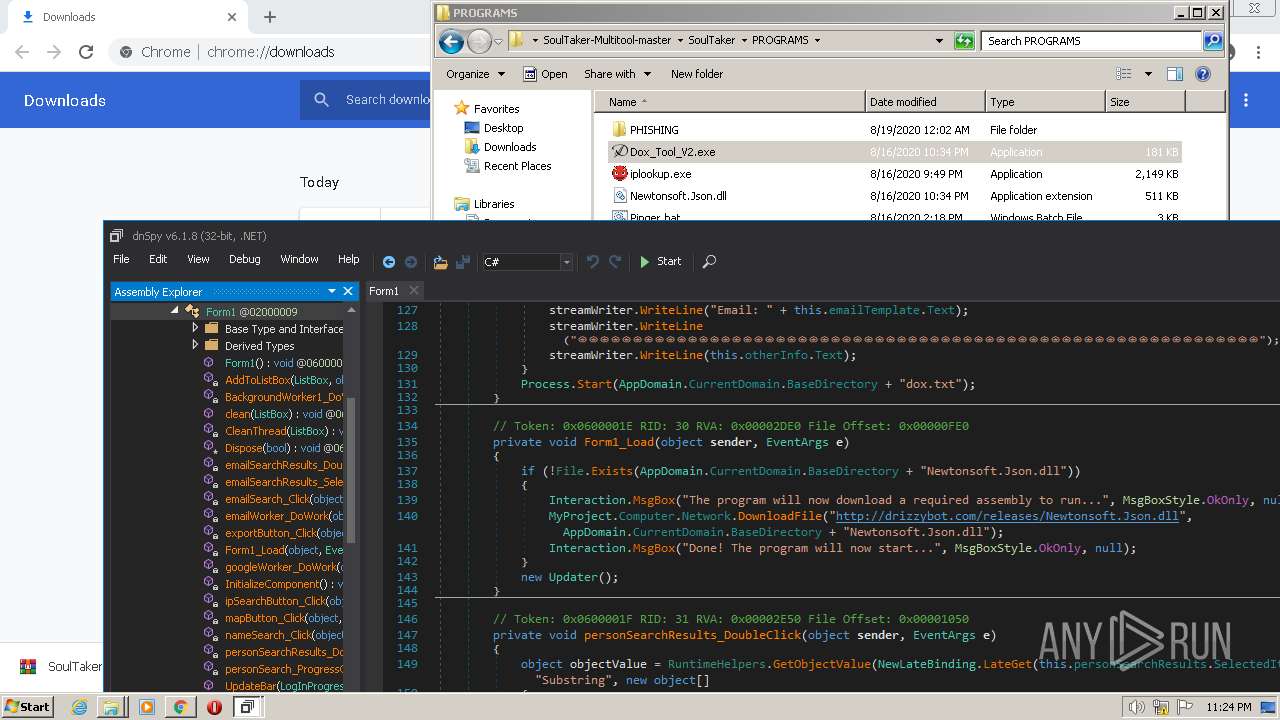This screenshot has width=1280, height=720.
Task: Click the Open button in Explorer toolbar
Action: [x=545, y=74]
